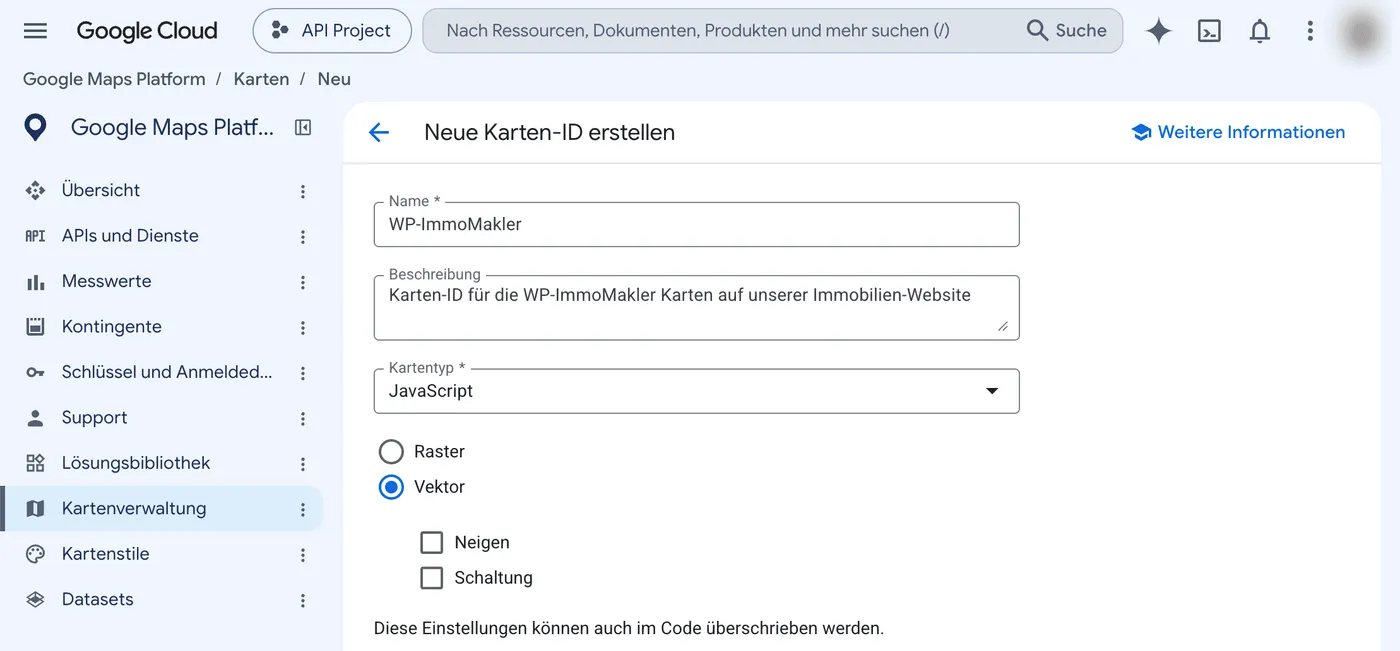The width and height of the screenshot is (1400, 651).
Task: Open Schlüssel und Anmeldedaten sidebar item
Action: point(167,372)
